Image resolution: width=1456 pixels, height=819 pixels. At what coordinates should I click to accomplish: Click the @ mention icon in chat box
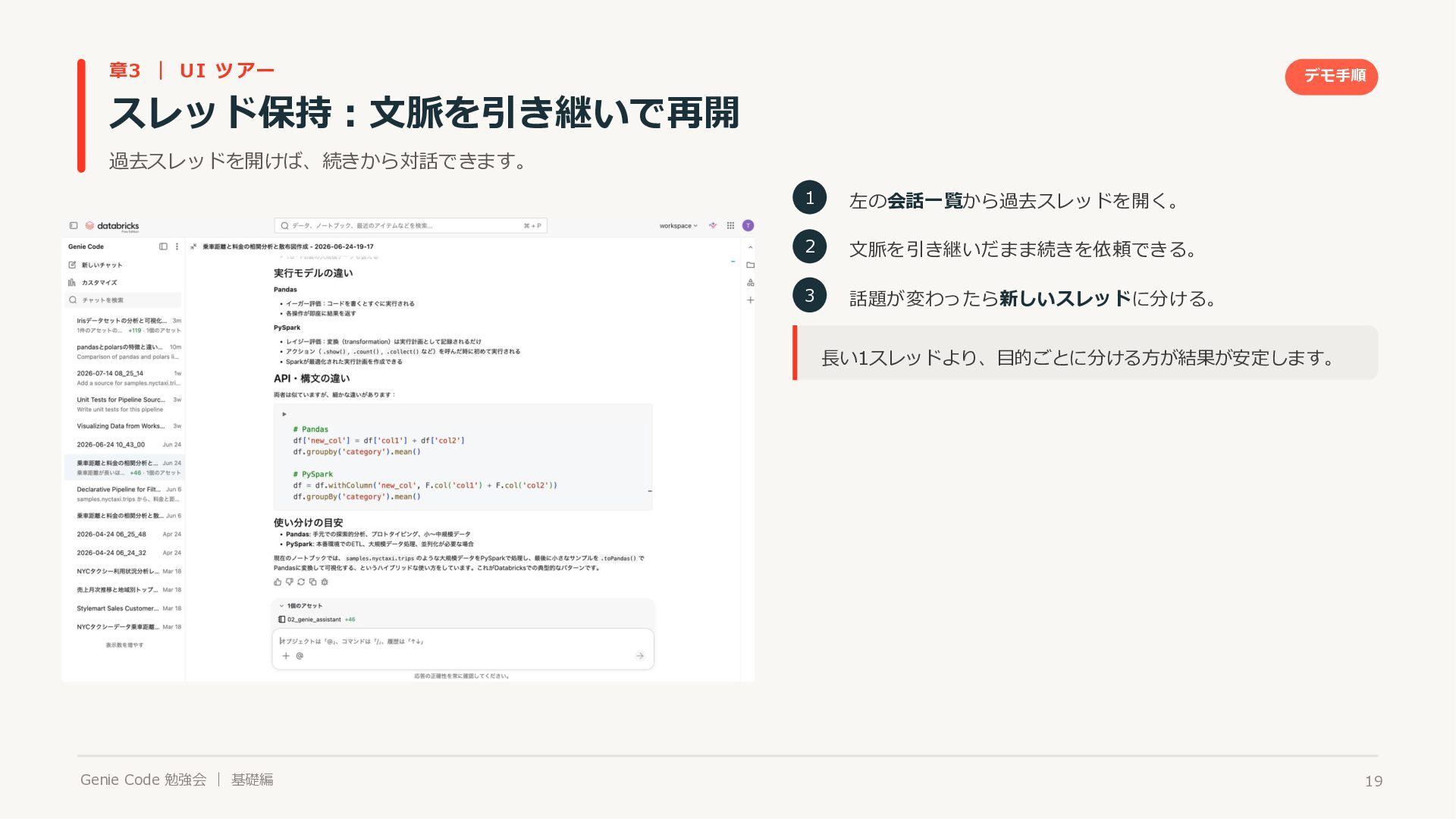click(300, 656)
